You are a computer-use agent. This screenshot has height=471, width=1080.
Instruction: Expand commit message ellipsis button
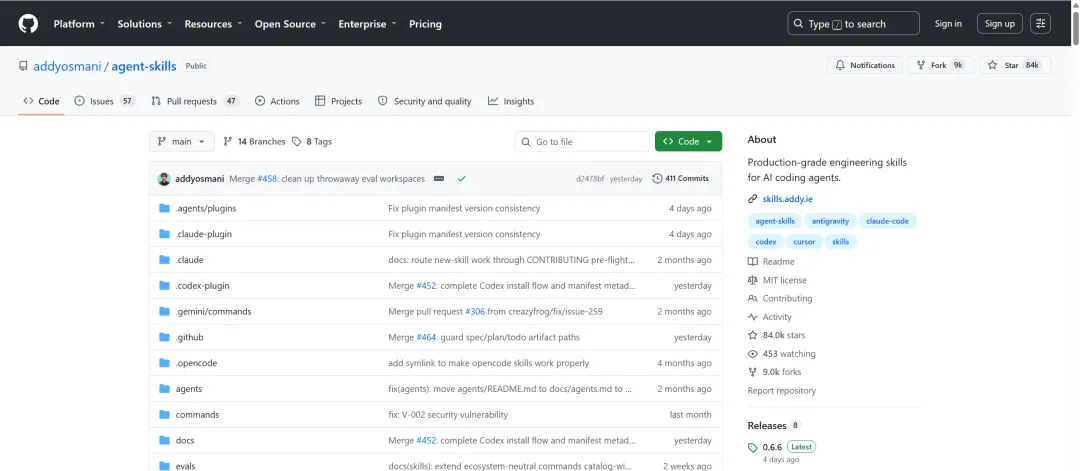439,179
